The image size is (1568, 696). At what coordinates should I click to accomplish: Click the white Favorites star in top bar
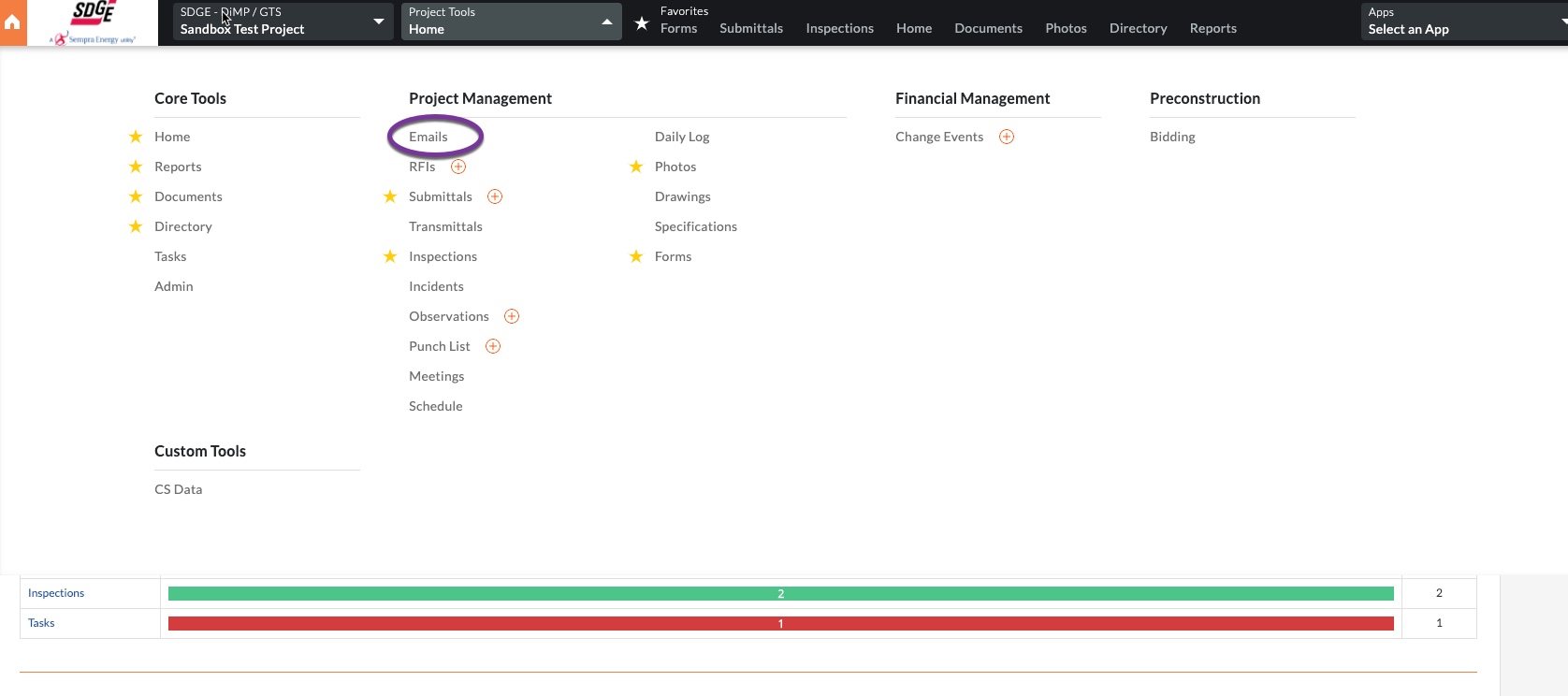coord(642,22)
